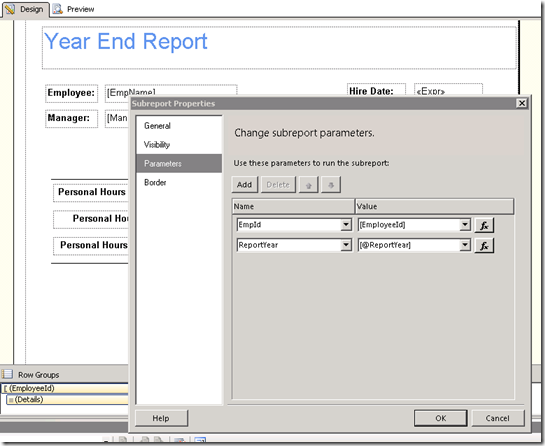Move parameter up with arrow button

[x=308, y=185]
